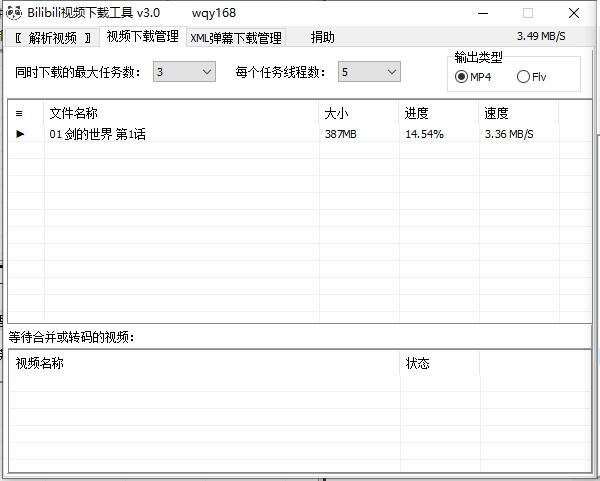Close the Bilibili download tool window

click(x=574, y=13)
